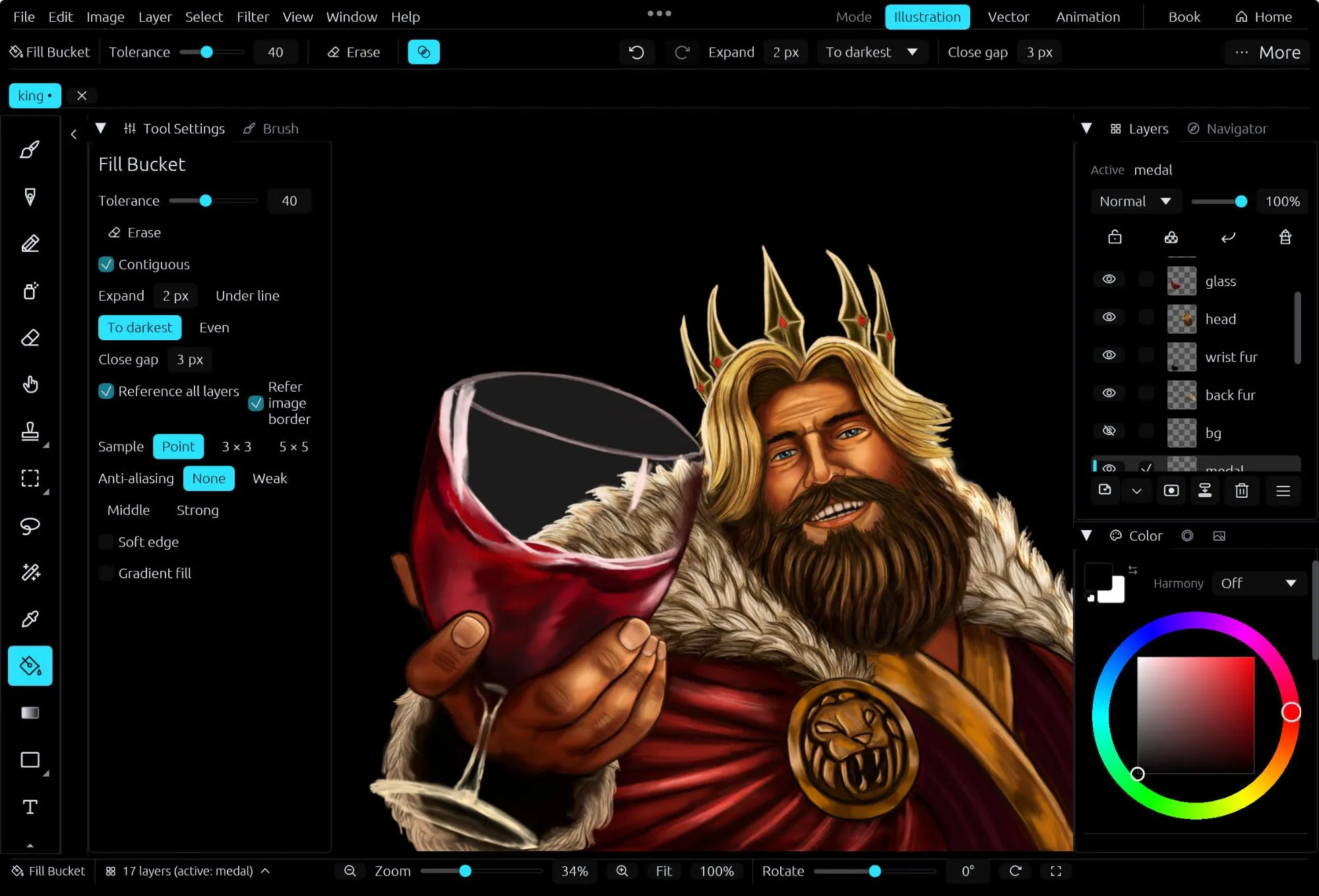Uncheck Reference all layers
1319x896 pixels.
pyautogui.click(x=106, y=391)
